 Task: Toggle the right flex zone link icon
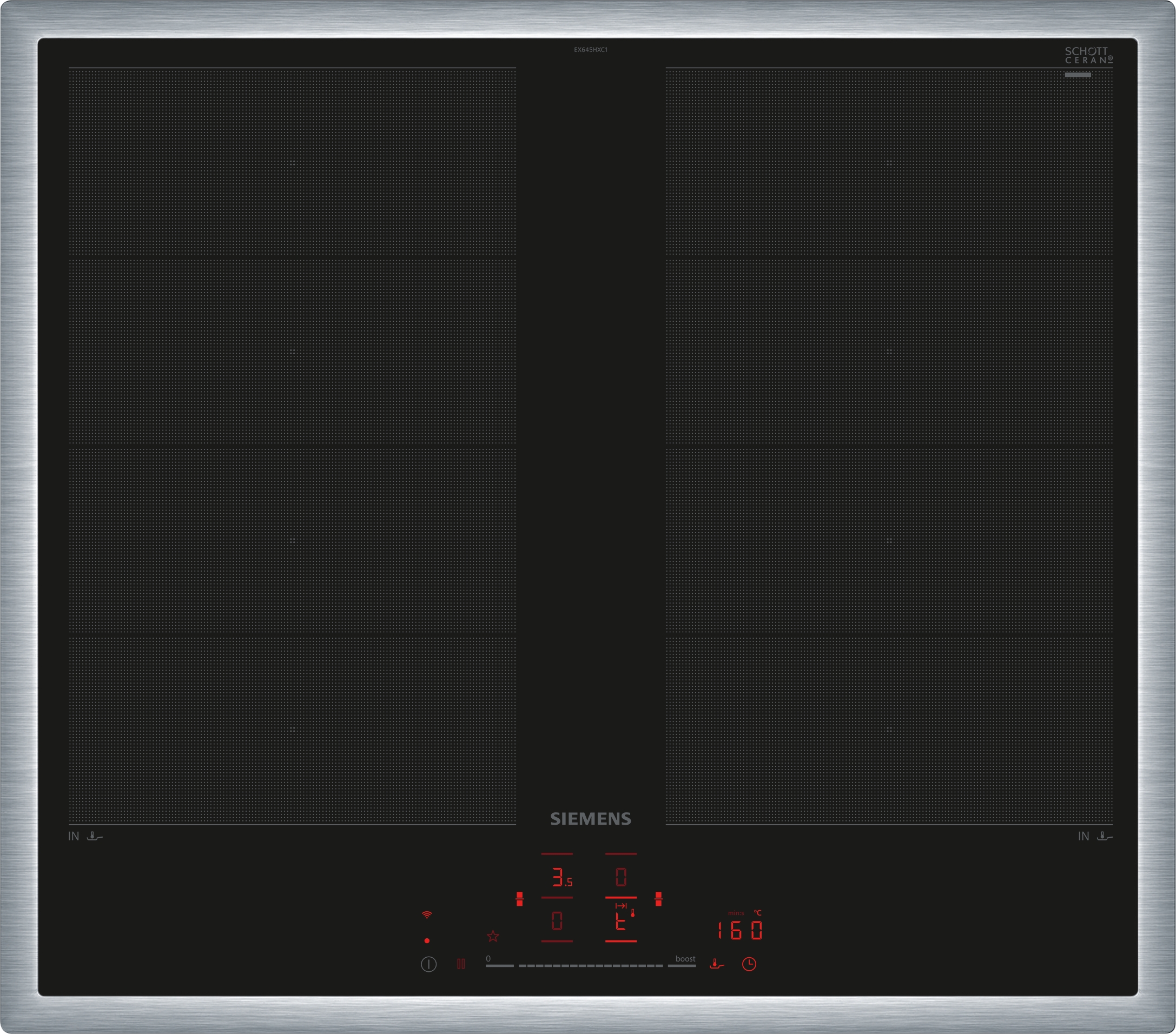[x=659, y=899]
